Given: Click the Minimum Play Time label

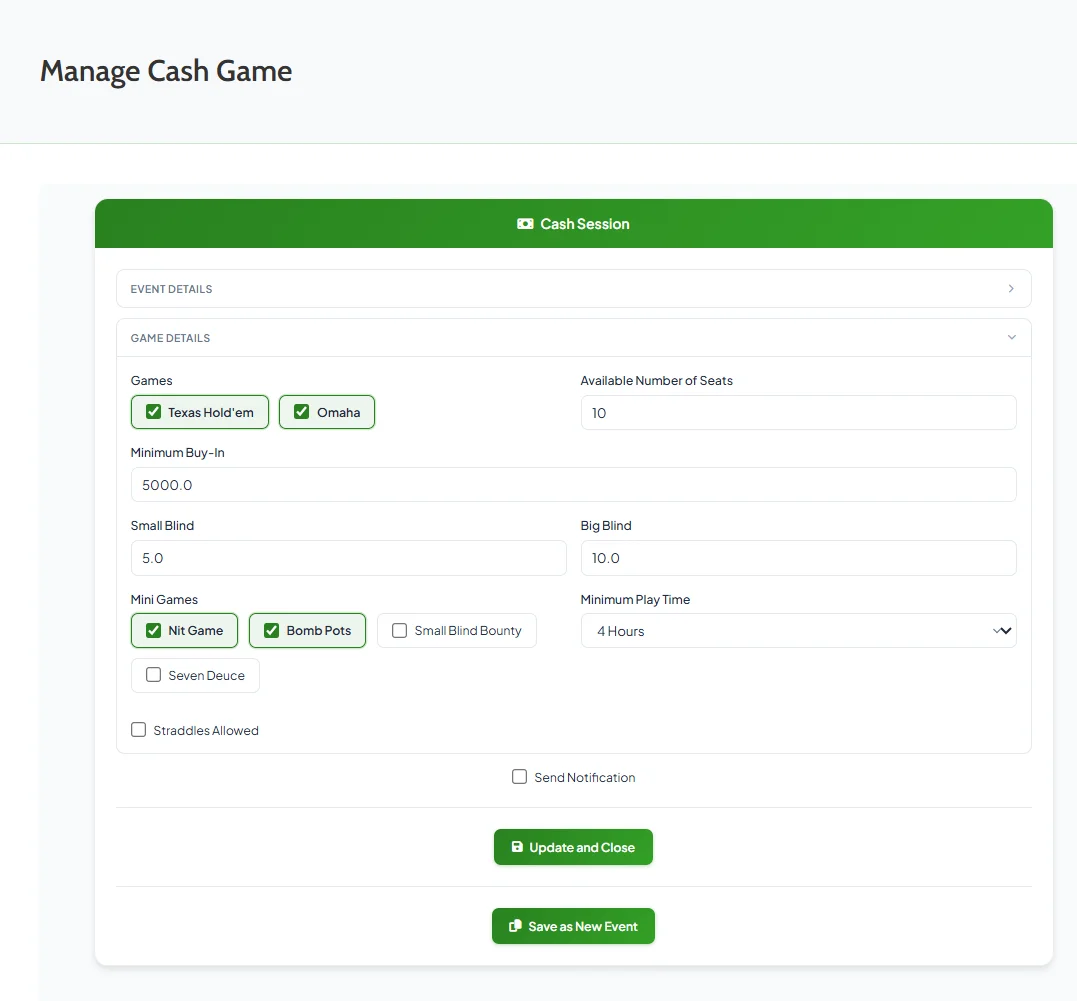Looking at the screenshot, I should coord(635,600).
